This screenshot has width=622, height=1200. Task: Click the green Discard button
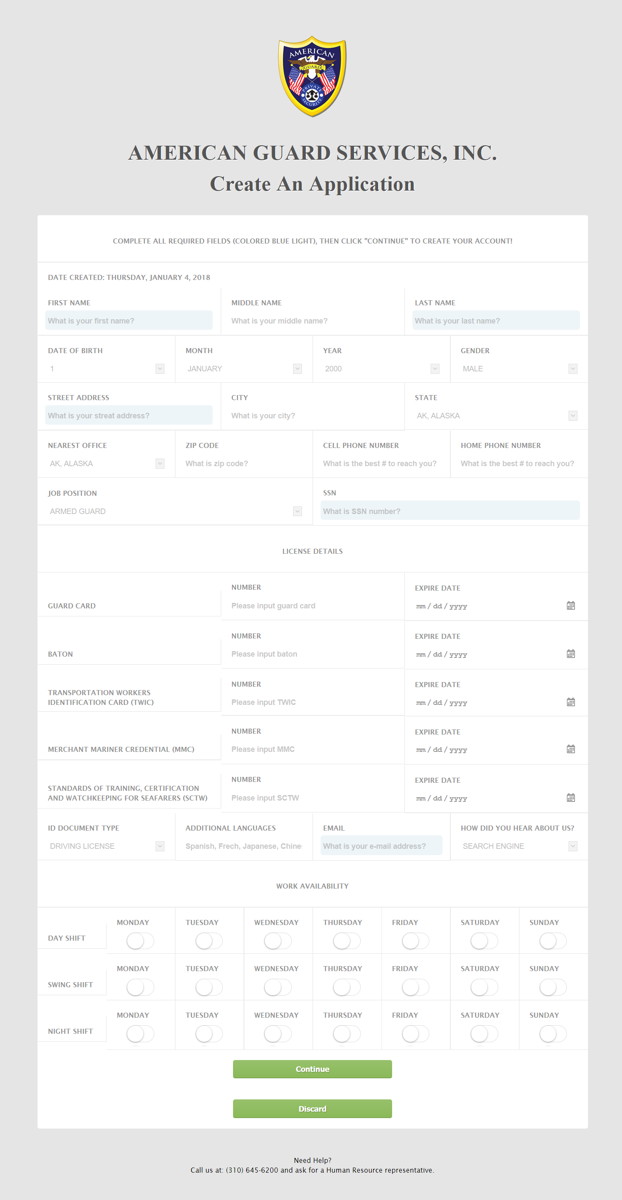coord(312,1109)
